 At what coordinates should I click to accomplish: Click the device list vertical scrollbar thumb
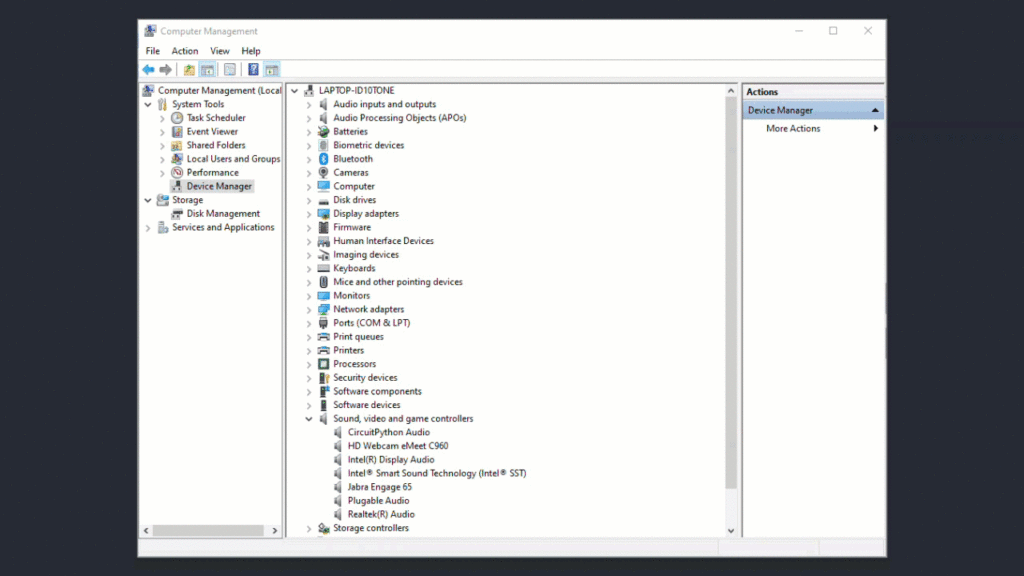(x=731, y=293)
